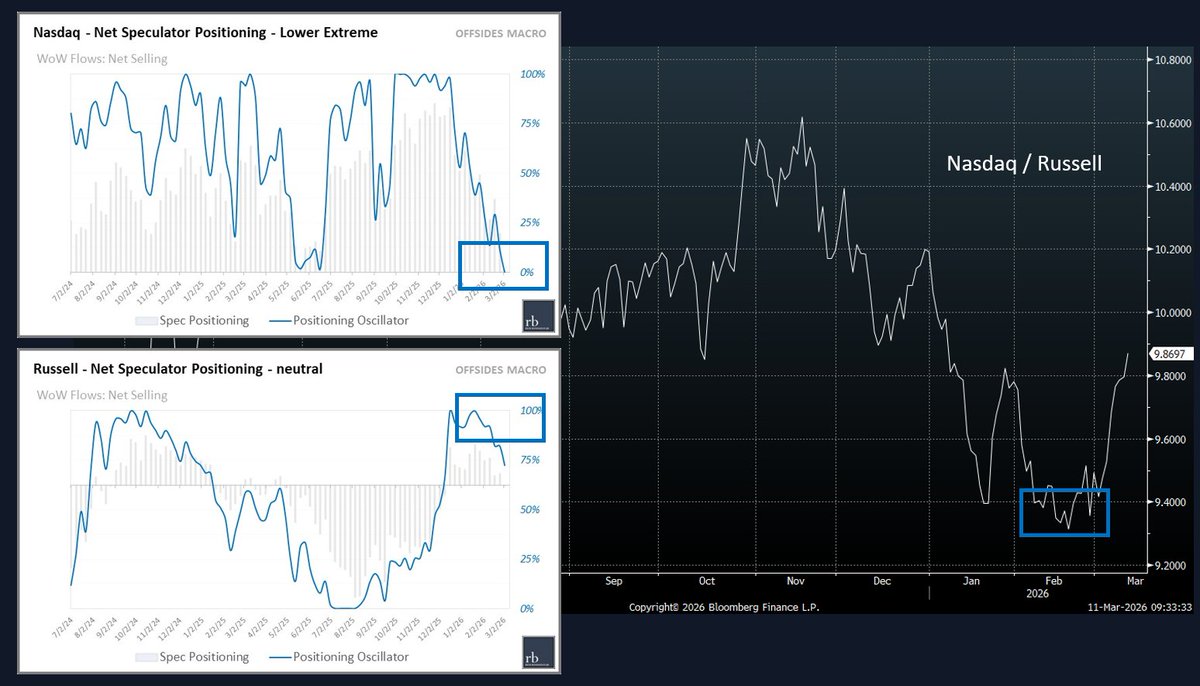1200x686 pixels.
Task: Click the 25% axis label in Nasdaq chart
Action: coord(528,222)
